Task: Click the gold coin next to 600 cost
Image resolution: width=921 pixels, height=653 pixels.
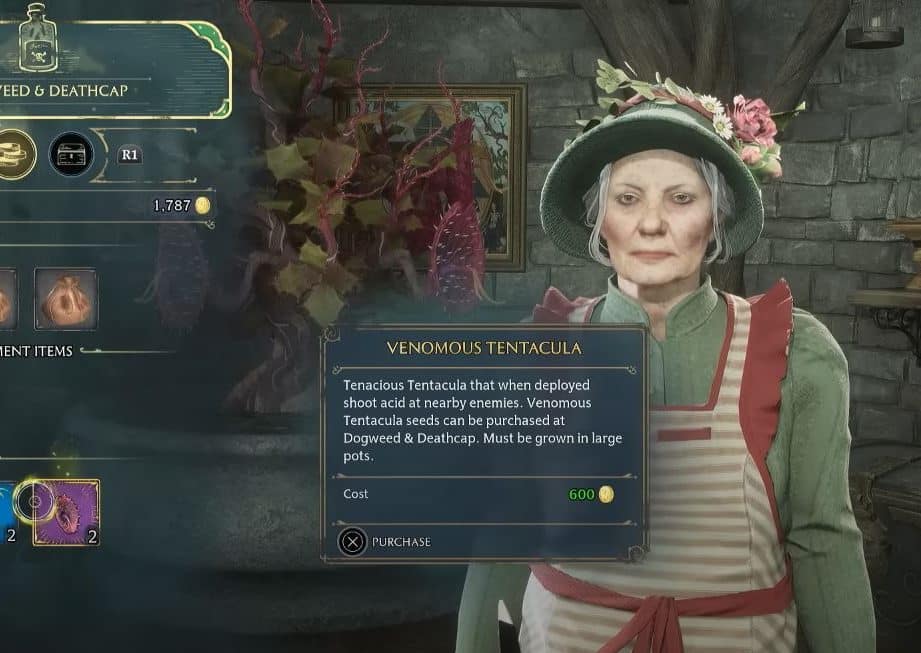Action: coord(606,494)
